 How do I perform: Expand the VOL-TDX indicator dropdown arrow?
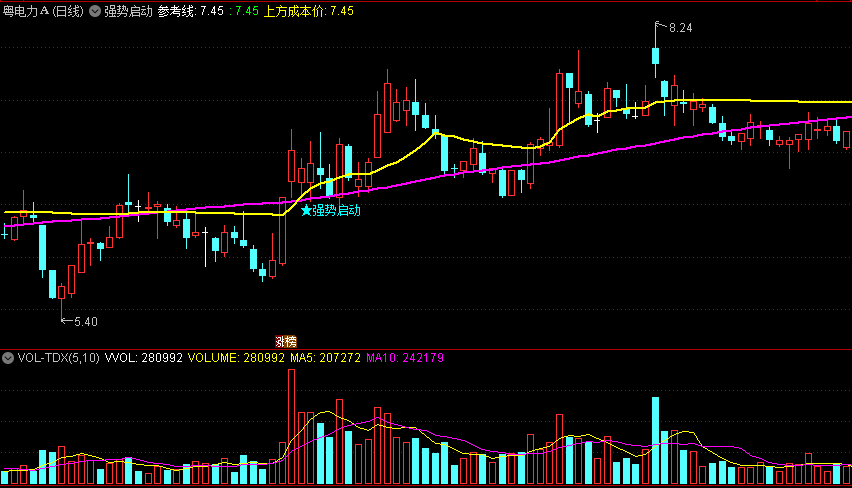8,358
